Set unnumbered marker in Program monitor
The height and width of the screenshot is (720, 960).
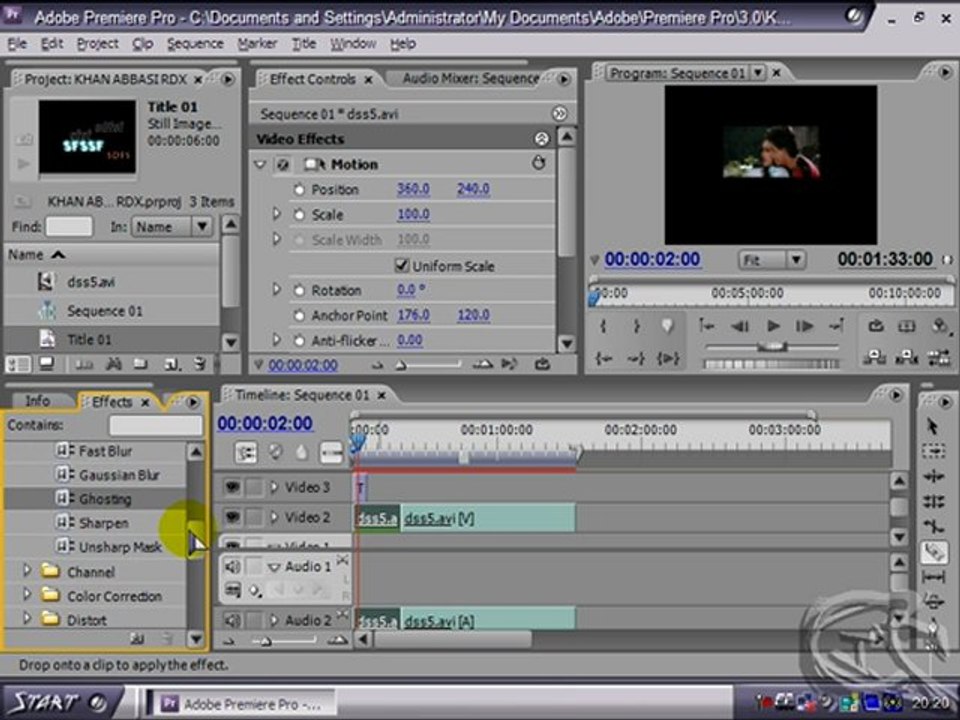pyautogui.click(x=667, y=326)
